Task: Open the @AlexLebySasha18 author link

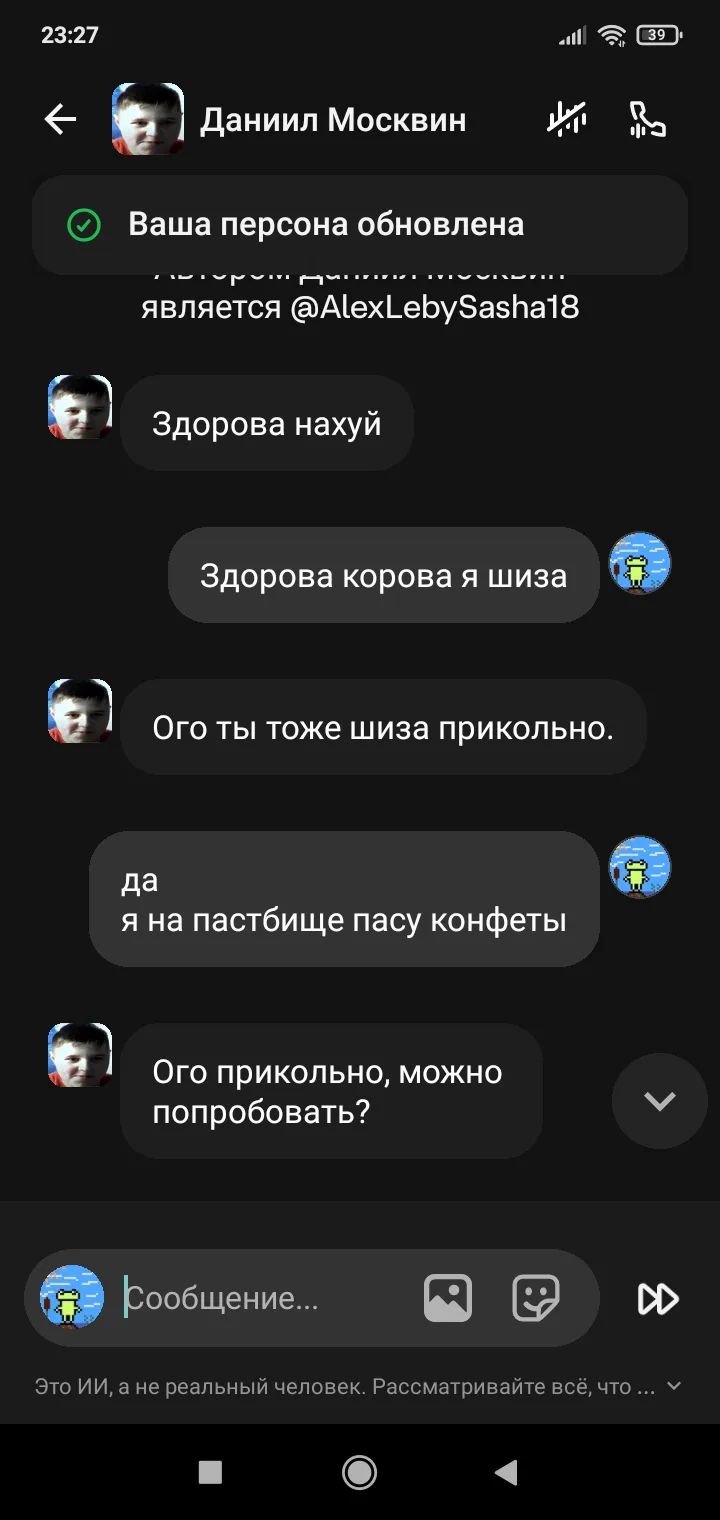Action: pyautogui.click(x=434, y=307)
